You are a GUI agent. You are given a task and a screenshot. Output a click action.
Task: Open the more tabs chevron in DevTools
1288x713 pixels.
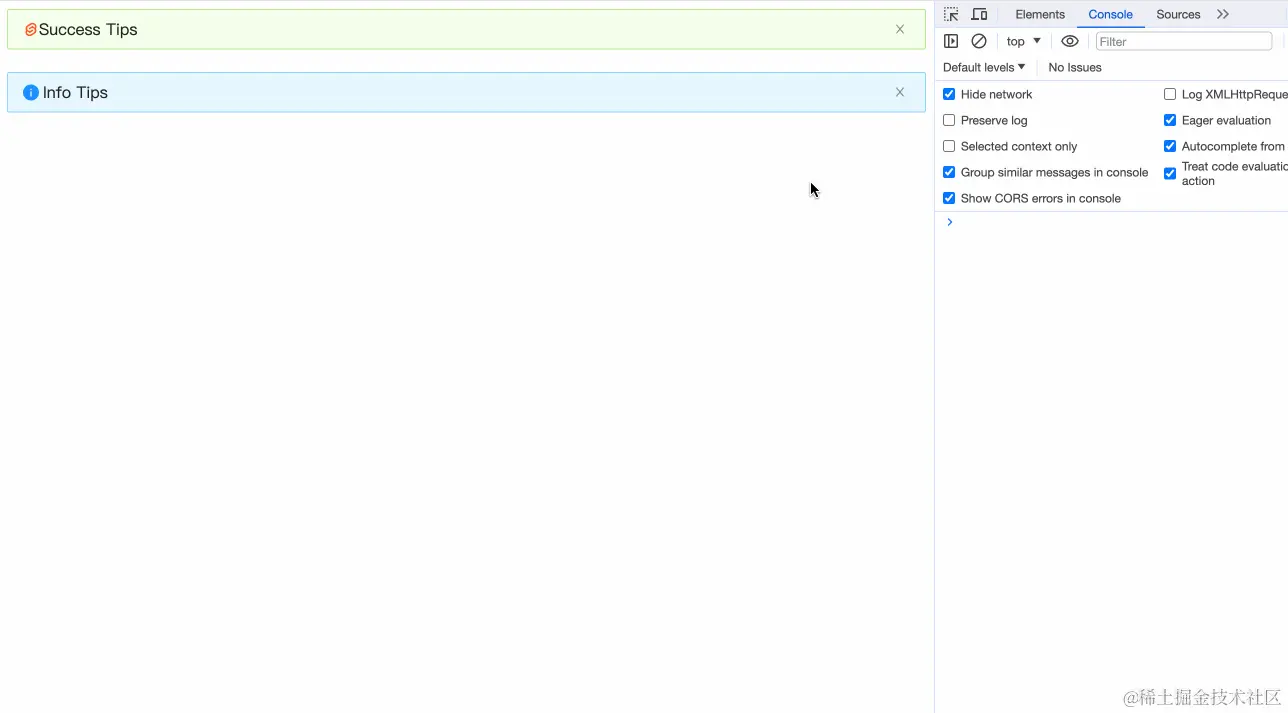click(1223, 14)
